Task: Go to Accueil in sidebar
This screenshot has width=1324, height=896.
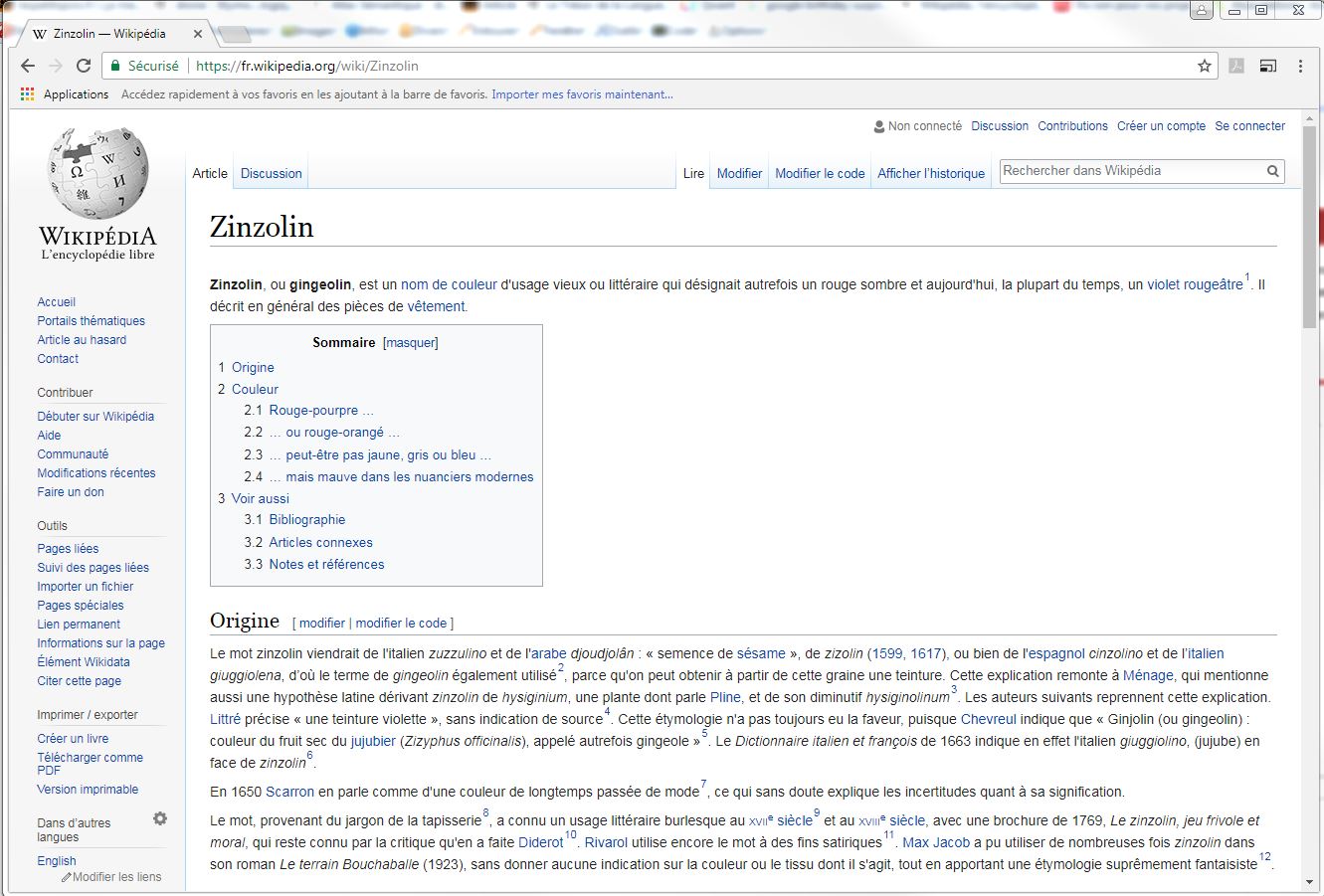Action: click(x=57, y=302)
